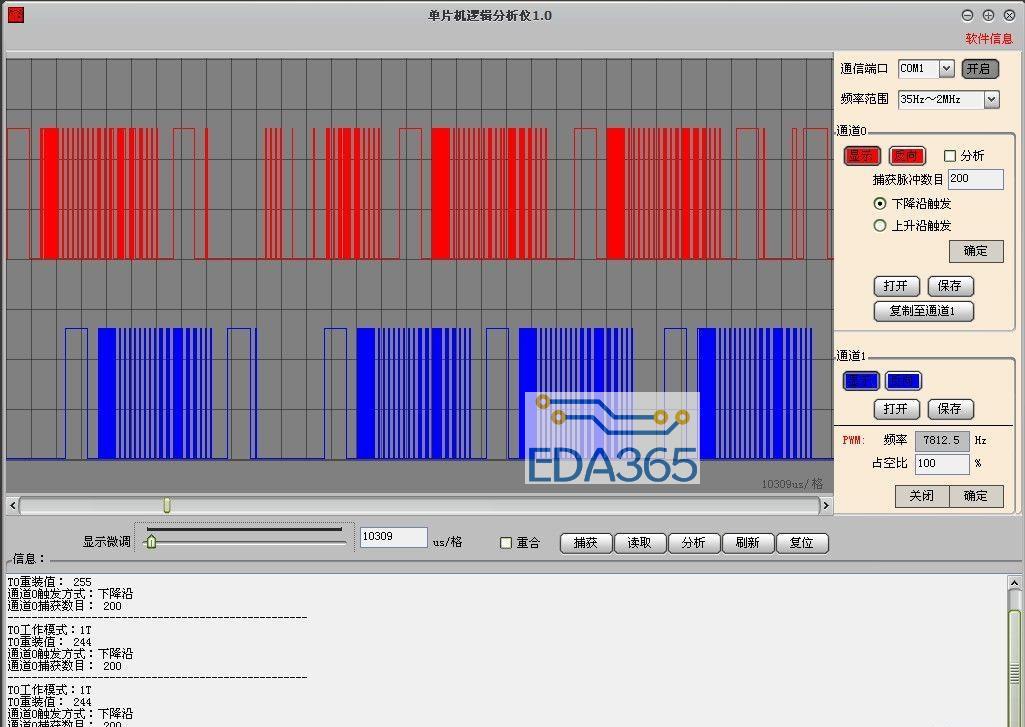The height and width of the screenshot is (727, 1025).
Task: Click 确定 in the channel 0 panel
Action: [x=975, y=251]
